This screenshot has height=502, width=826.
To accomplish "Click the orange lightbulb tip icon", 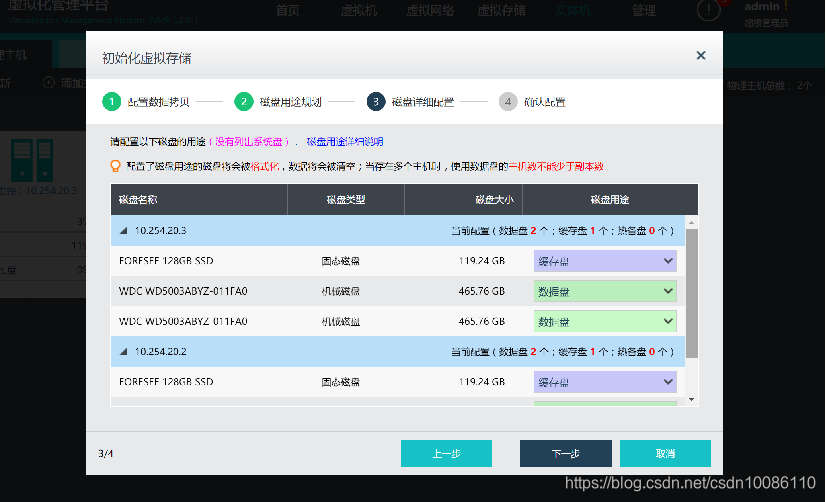I will [x=115, y=166].
